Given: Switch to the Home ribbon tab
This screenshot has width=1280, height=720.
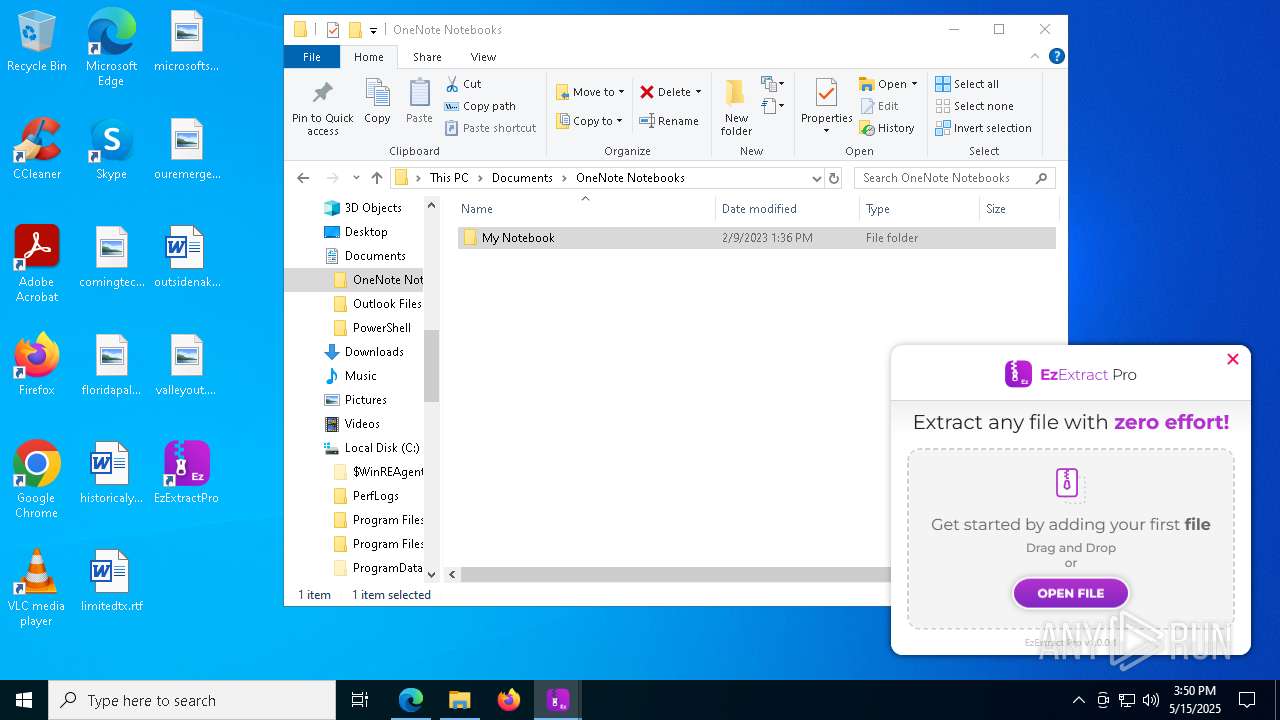Looking at the screenshot, I should (x=369, y=57).
